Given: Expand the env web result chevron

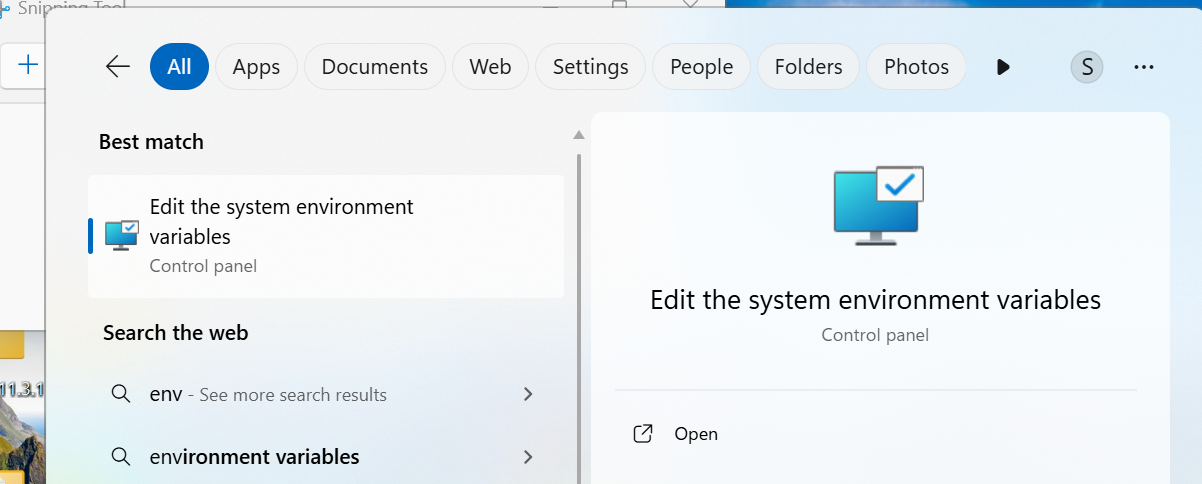Looking at the screenshot, I should pyautogui.click(x=528, y=394).
